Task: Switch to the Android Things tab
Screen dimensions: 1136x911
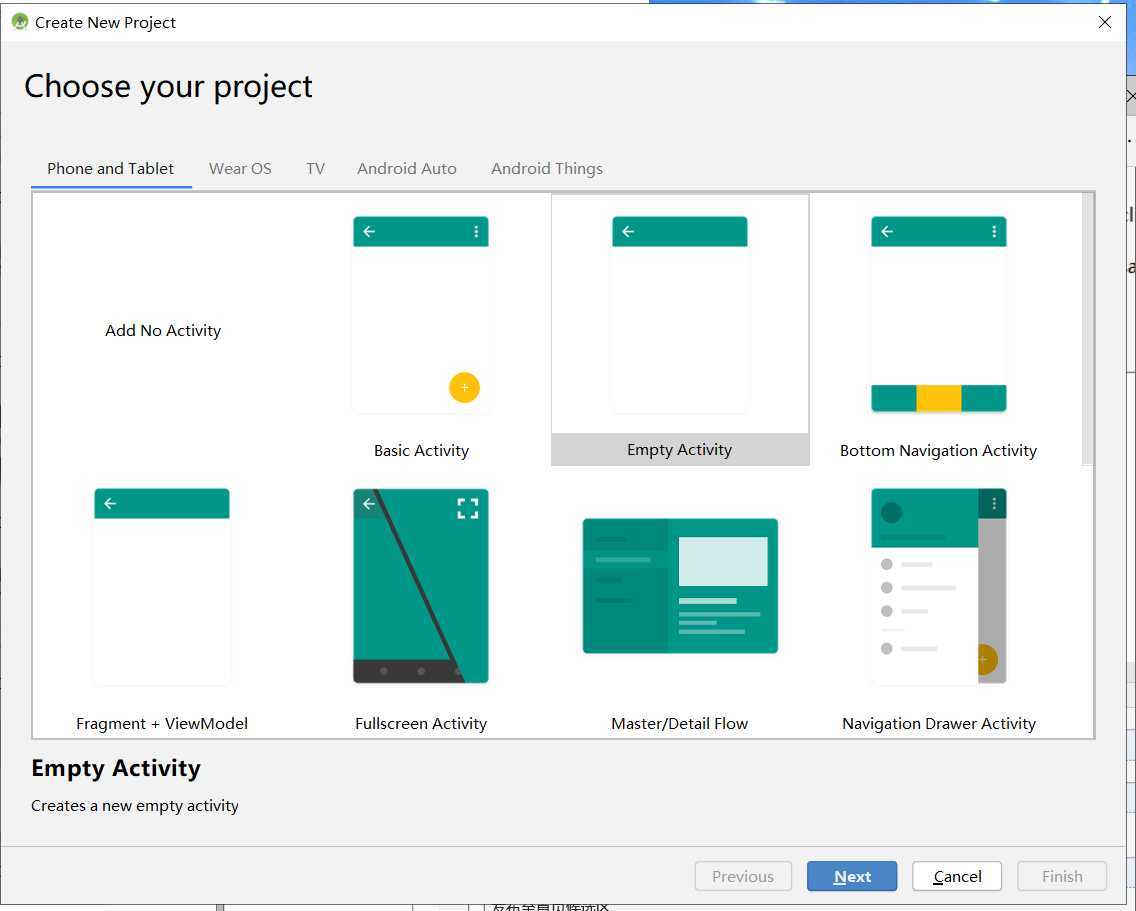Action: [547, 169]
